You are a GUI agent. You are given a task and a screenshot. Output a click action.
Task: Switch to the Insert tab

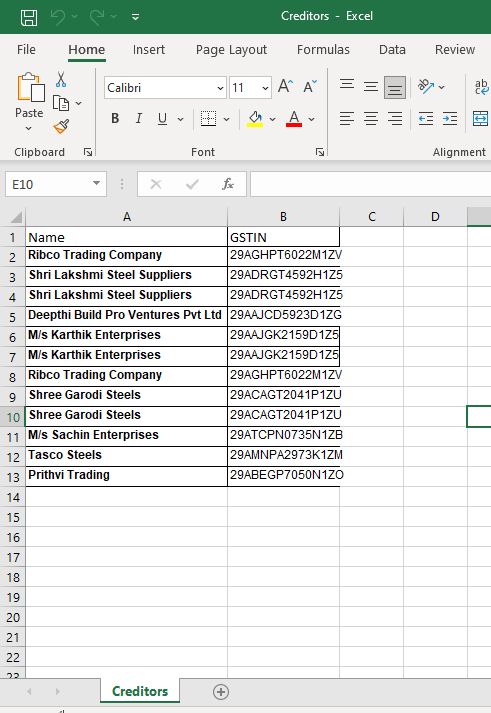149,50
